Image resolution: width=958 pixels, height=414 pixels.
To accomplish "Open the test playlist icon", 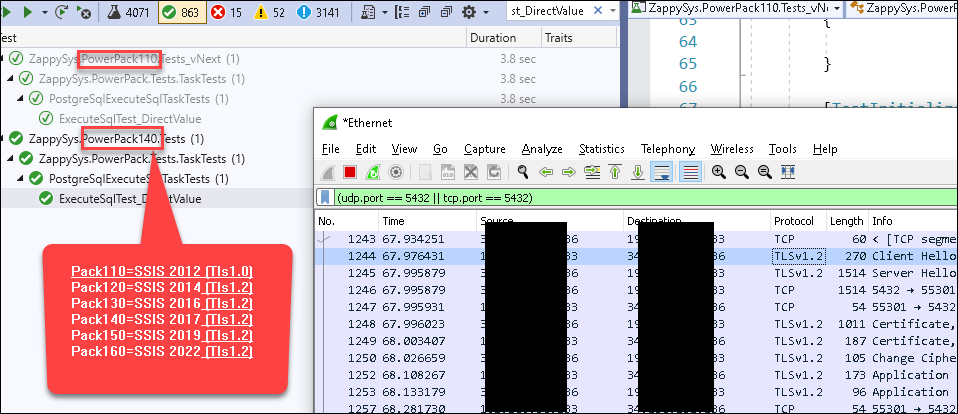I will [x=368, y=12].
